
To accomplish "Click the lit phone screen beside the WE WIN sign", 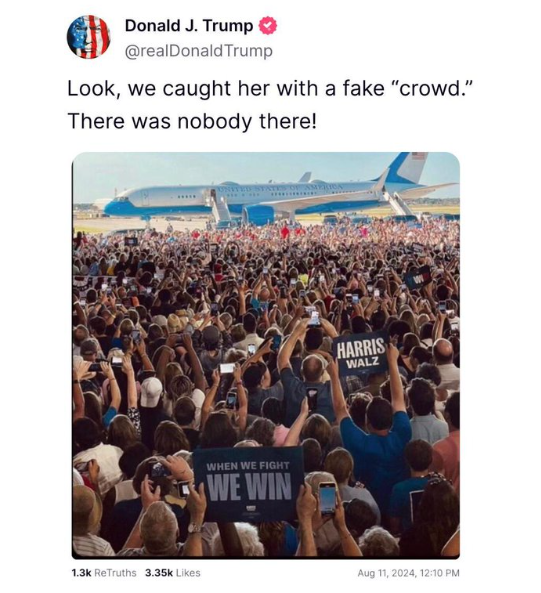I will 327,498.
